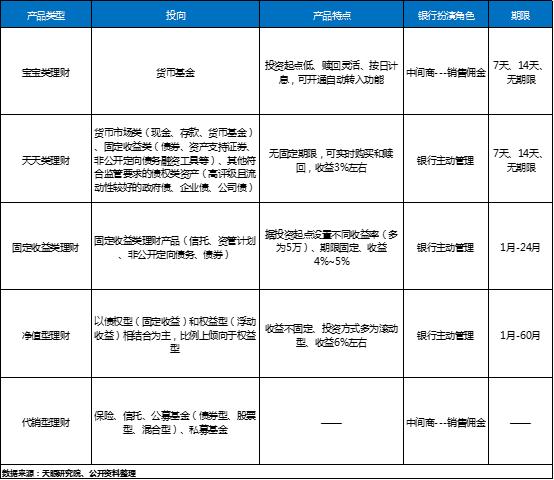This screenshot has height=480, width=554.
Task: Select the 收益4%~5% feature cell
Action: (x=331, y=246)
